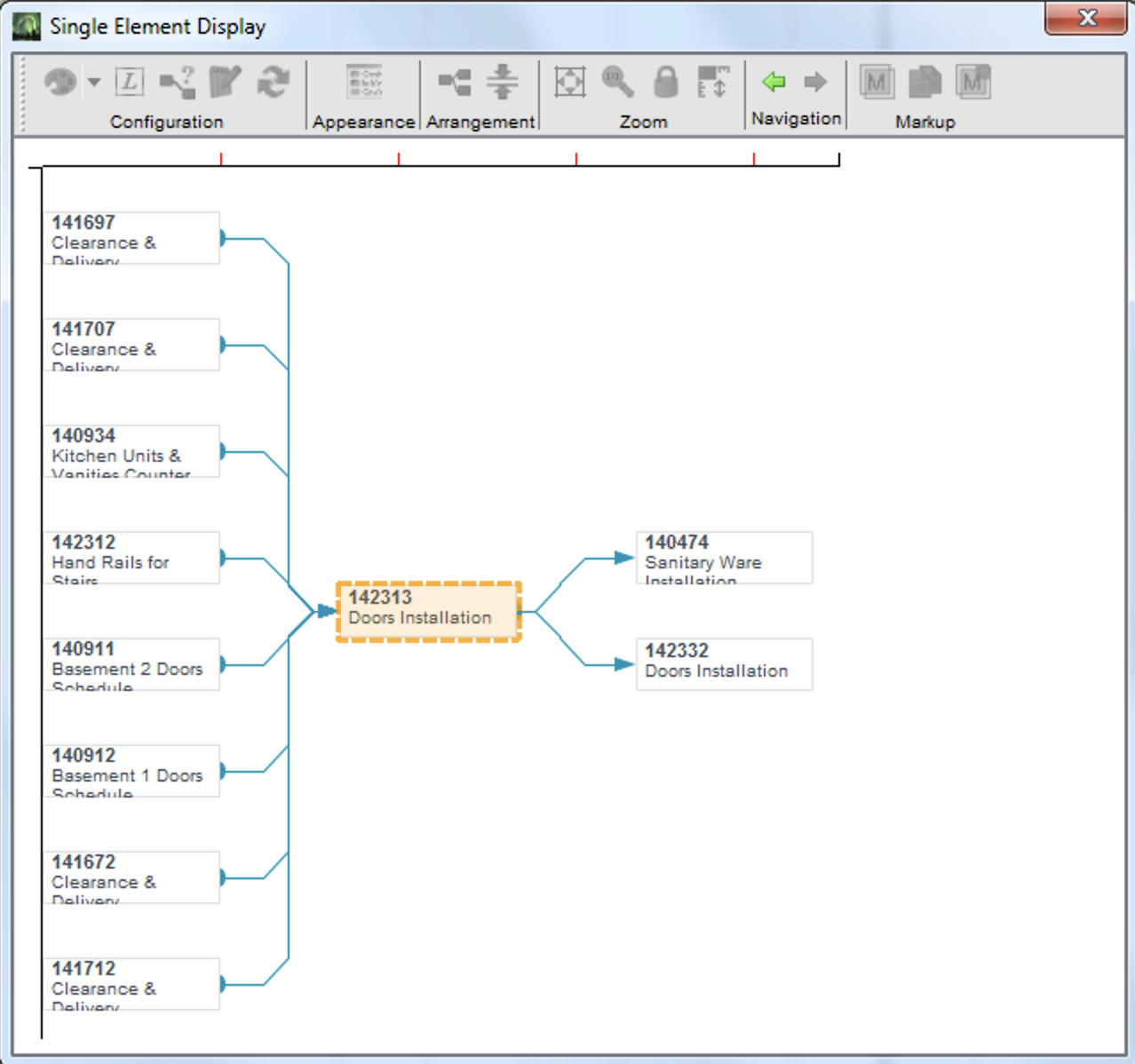The width and height of the screenshot is (1135, 1064).
Task: Open the palette dropdown arrow
Action: click(x=94, y=83)
